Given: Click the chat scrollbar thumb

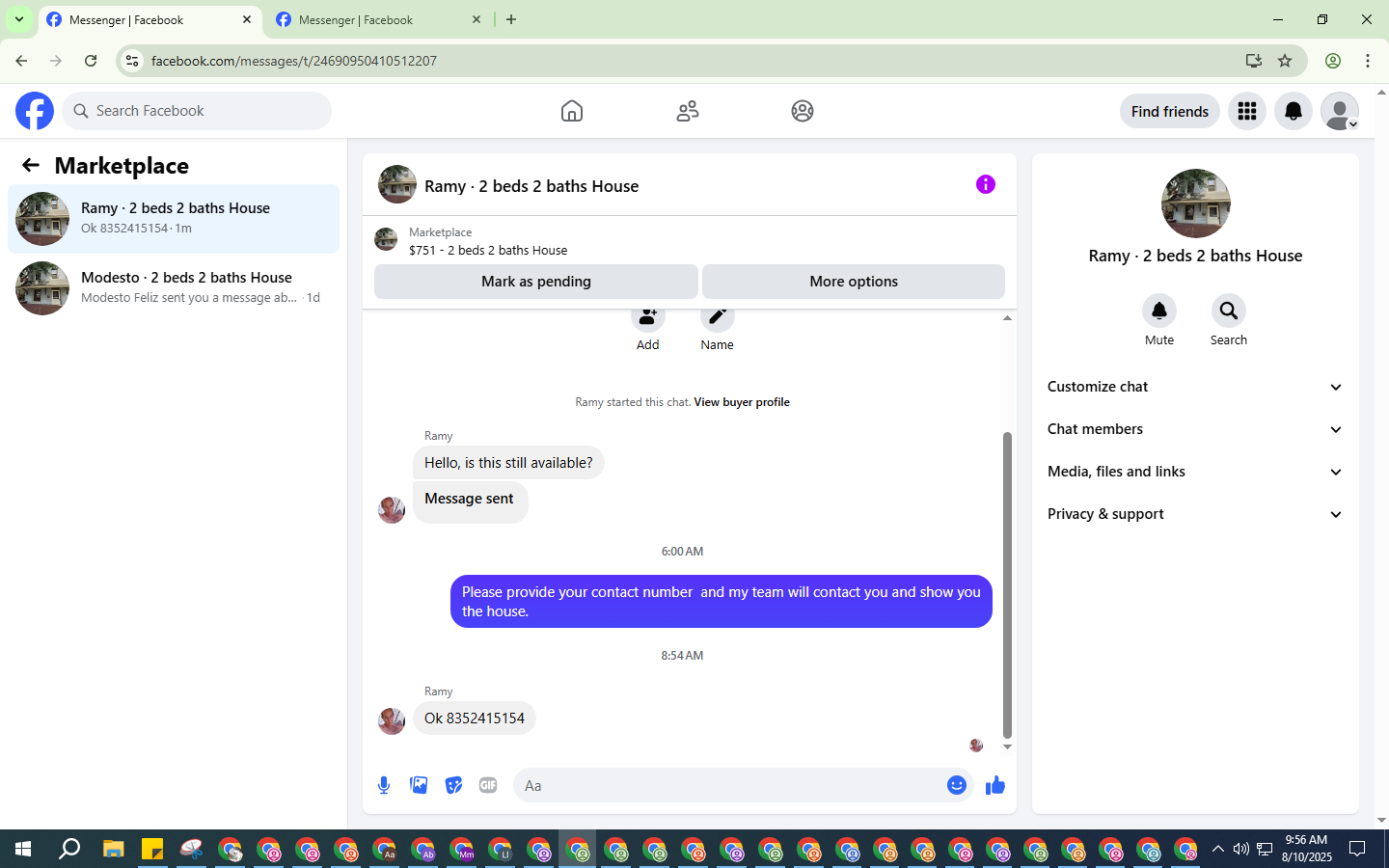Looking at the screenshot, I should pos(1007,584).
